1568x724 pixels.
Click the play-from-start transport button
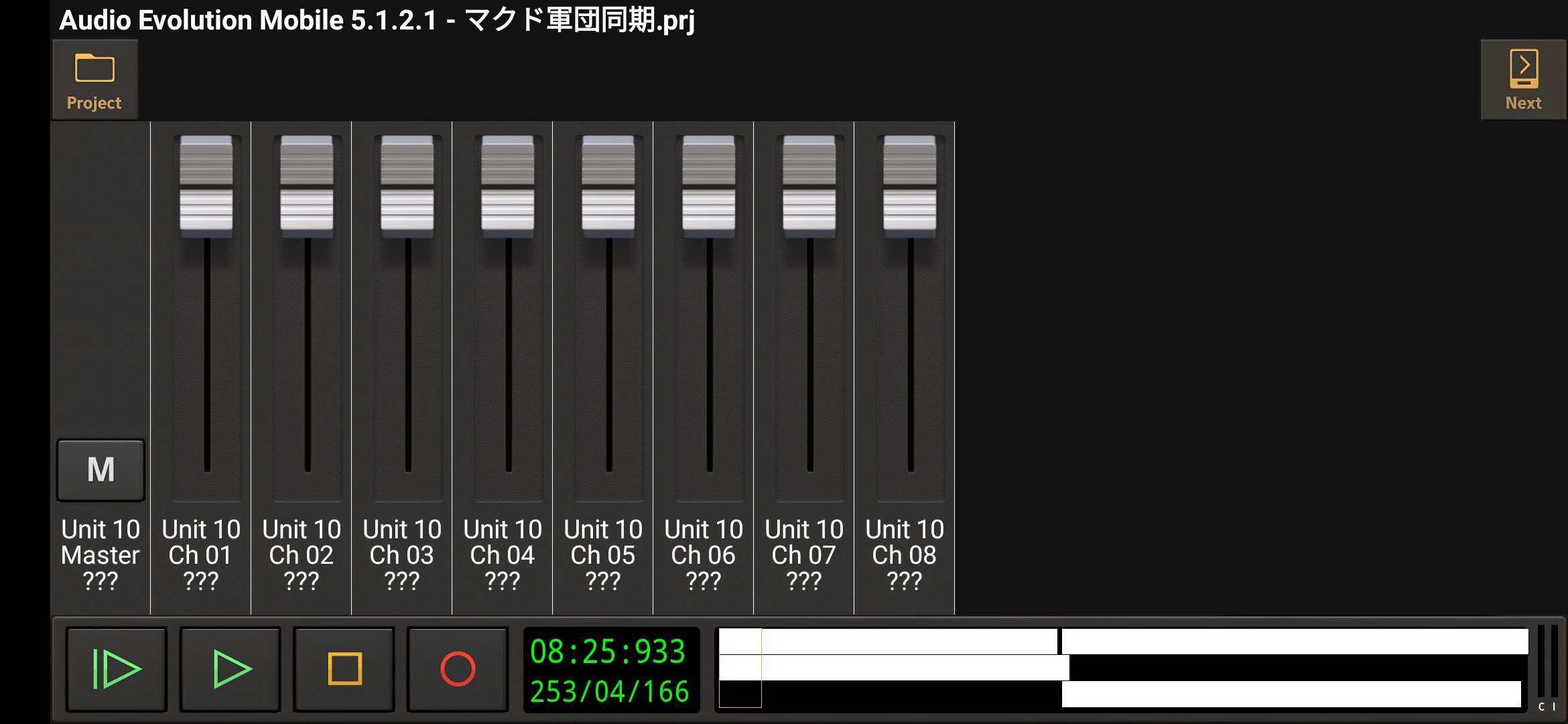pyautogui.click(x=117, y=668)
